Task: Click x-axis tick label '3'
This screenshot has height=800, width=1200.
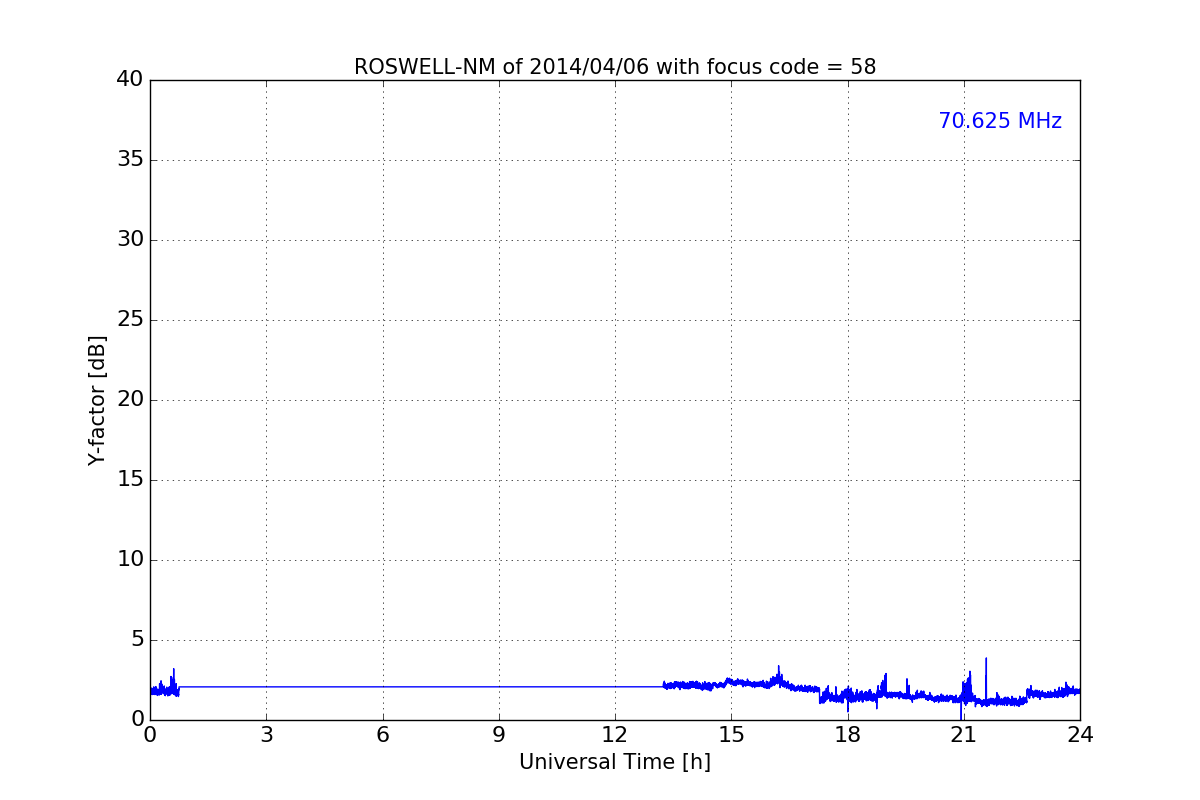Action: tap(266, 735)
